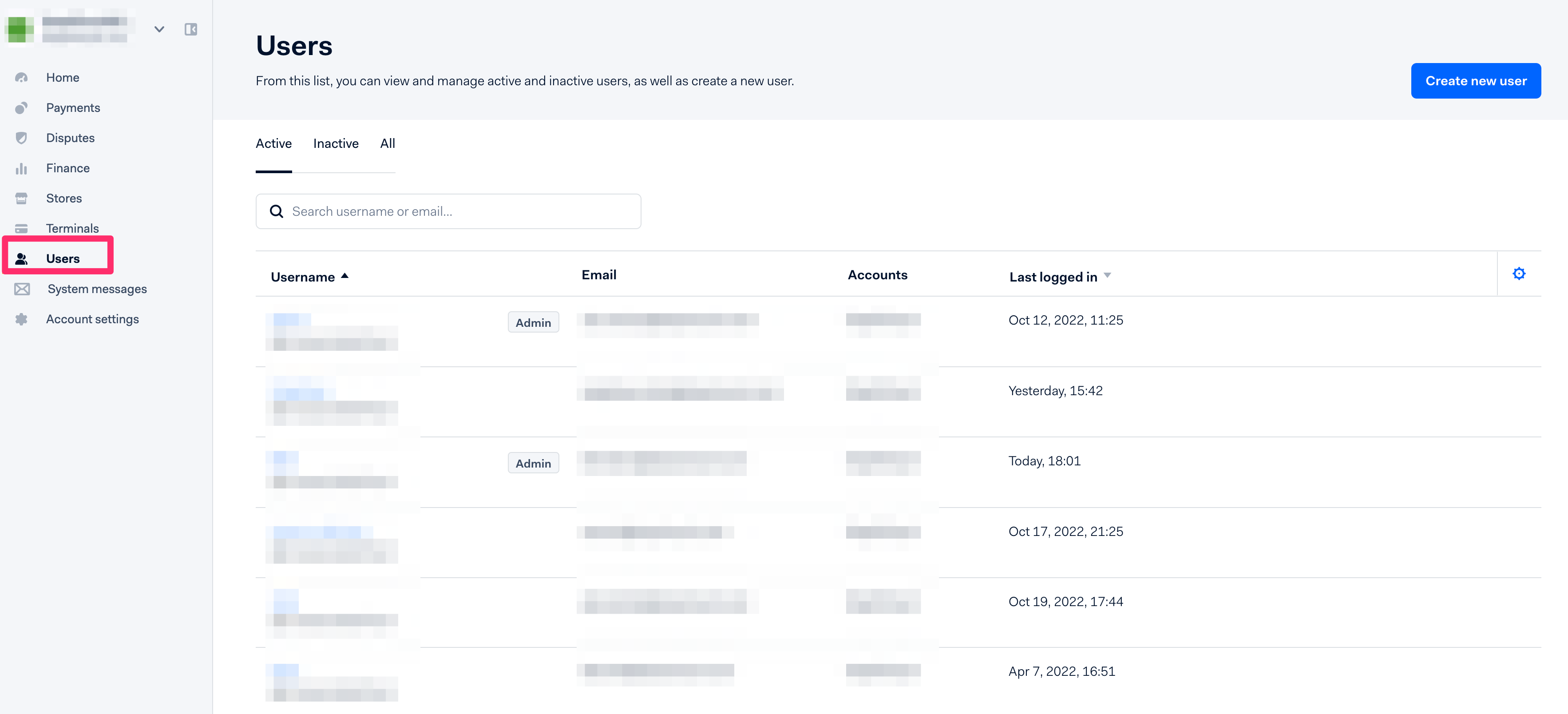Click the Finance bar chart icon
This screenshot has width=1568, height=714.
click(21, 169)
